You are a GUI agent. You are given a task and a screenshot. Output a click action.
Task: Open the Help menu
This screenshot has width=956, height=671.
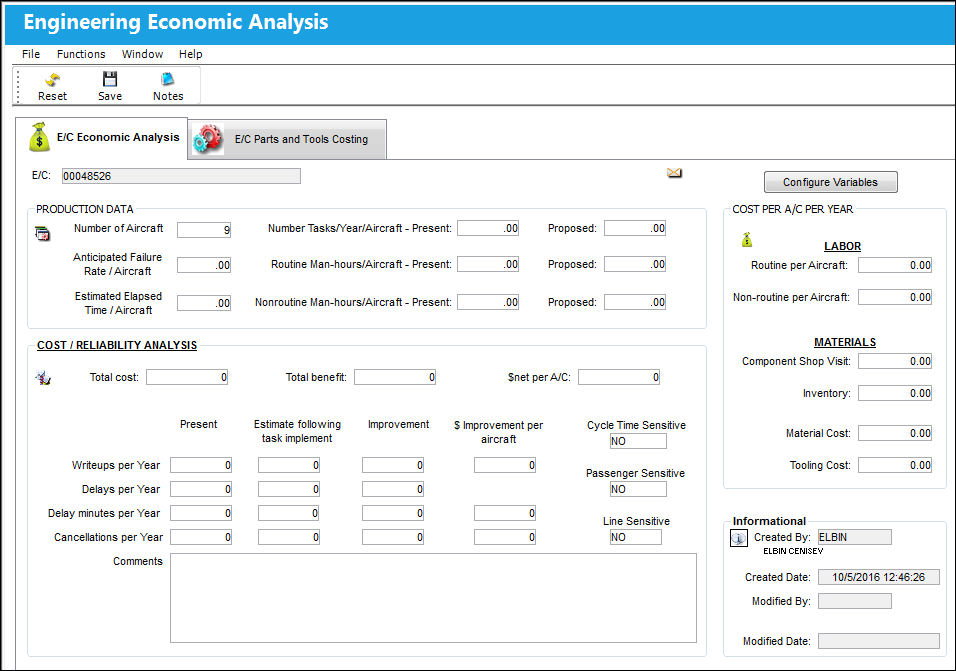[190, 54]
